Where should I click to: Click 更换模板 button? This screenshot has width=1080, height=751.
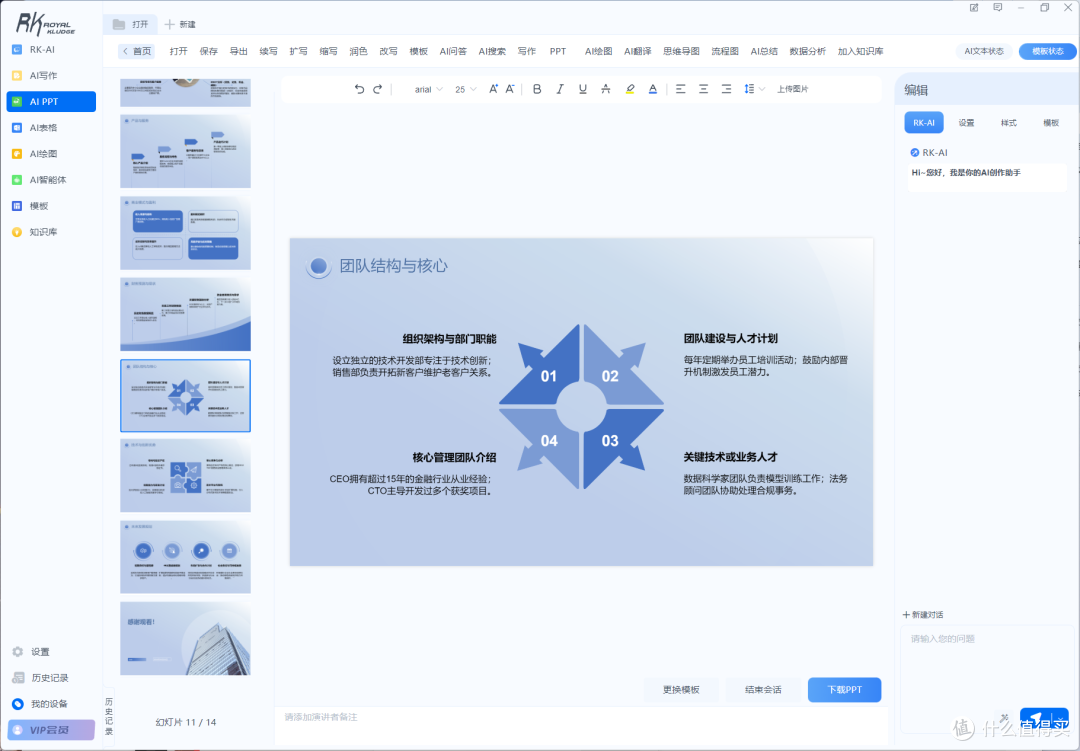(x=681, y=690)
